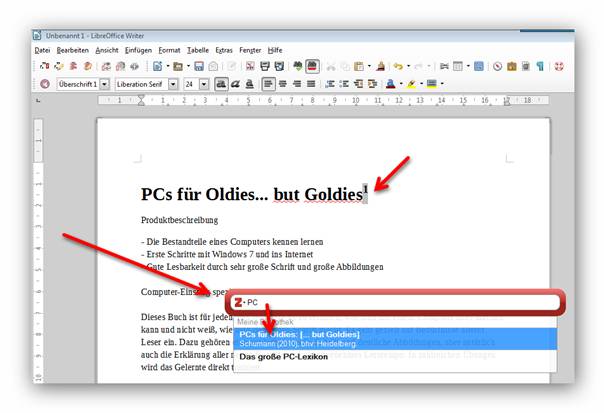Open Zotero Document Preferences icon
Screen dimensions: 604x413
point(121,66)
